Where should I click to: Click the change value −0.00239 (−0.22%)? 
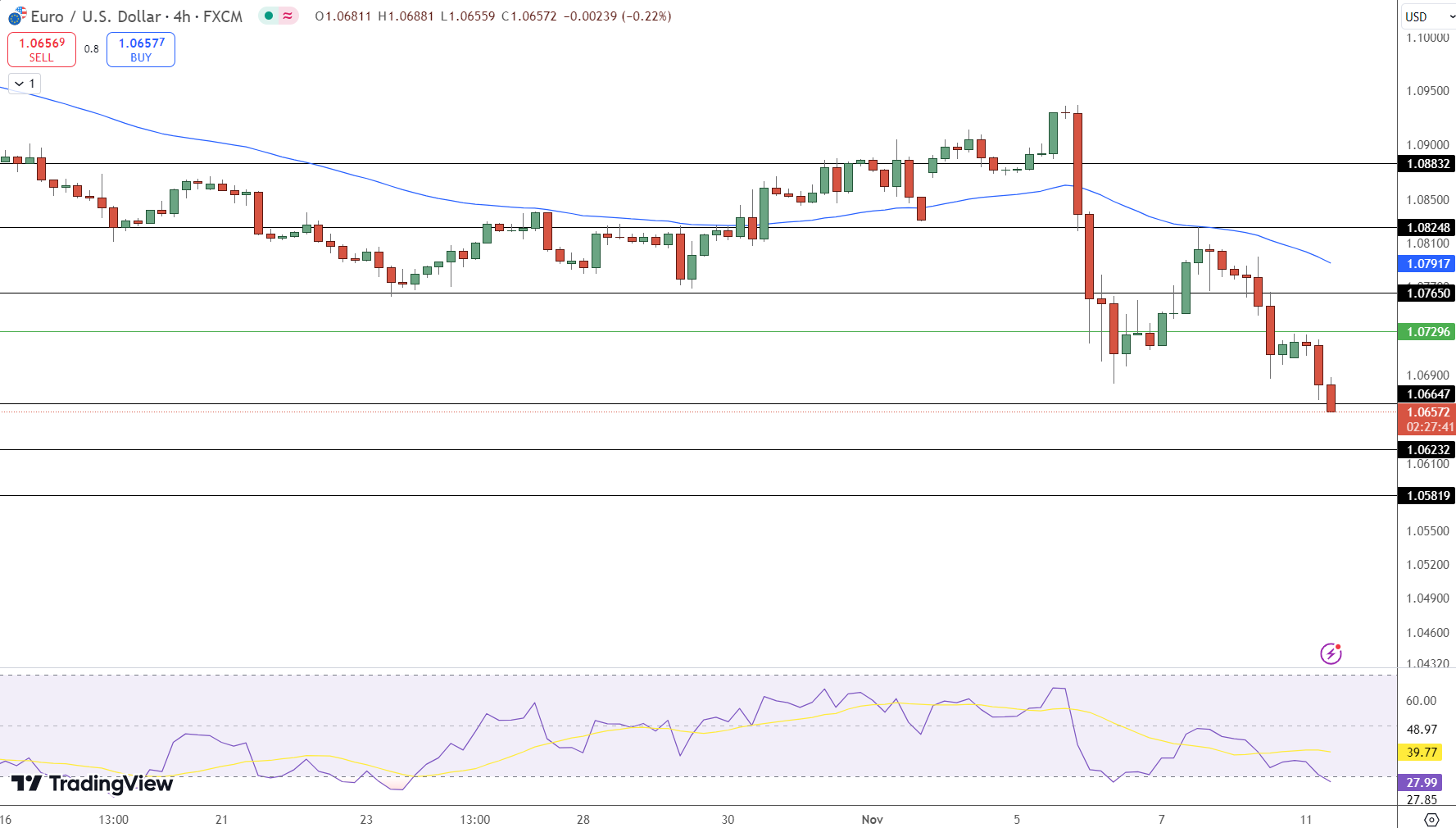[617, 16]
